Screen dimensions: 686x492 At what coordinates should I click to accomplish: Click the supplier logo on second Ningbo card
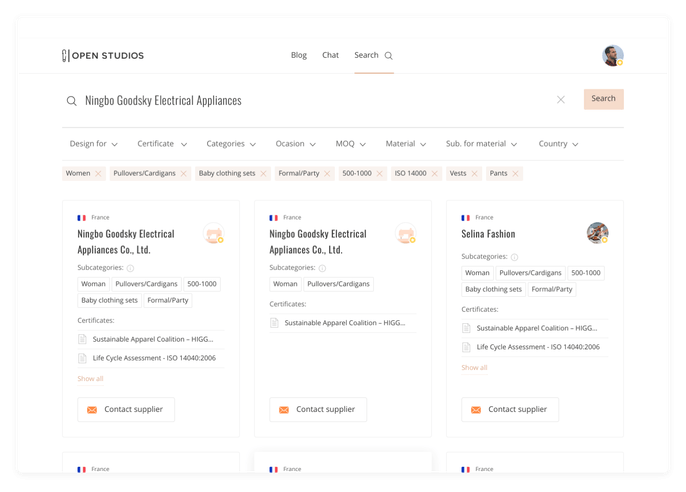(406, 233)
